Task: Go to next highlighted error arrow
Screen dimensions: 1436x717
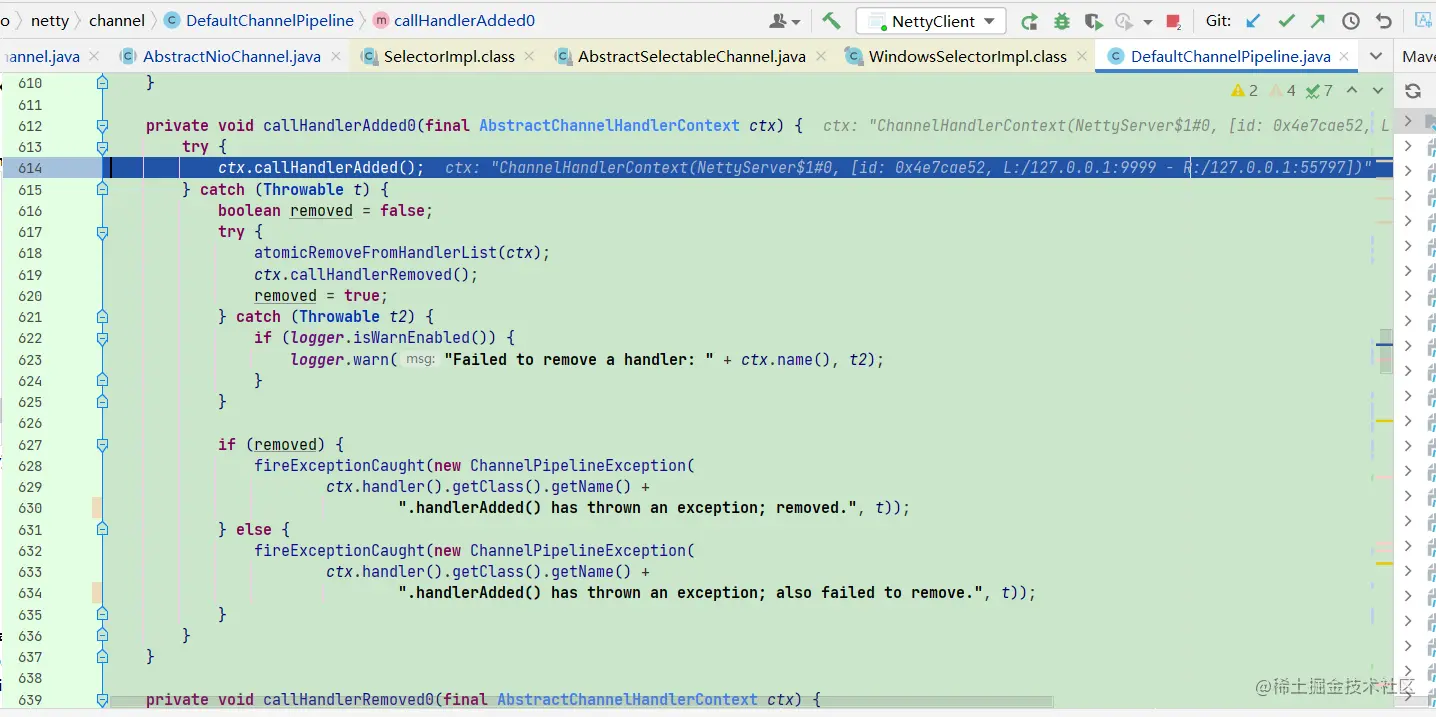Action: pyautogui.click(x=1377, y=91)
